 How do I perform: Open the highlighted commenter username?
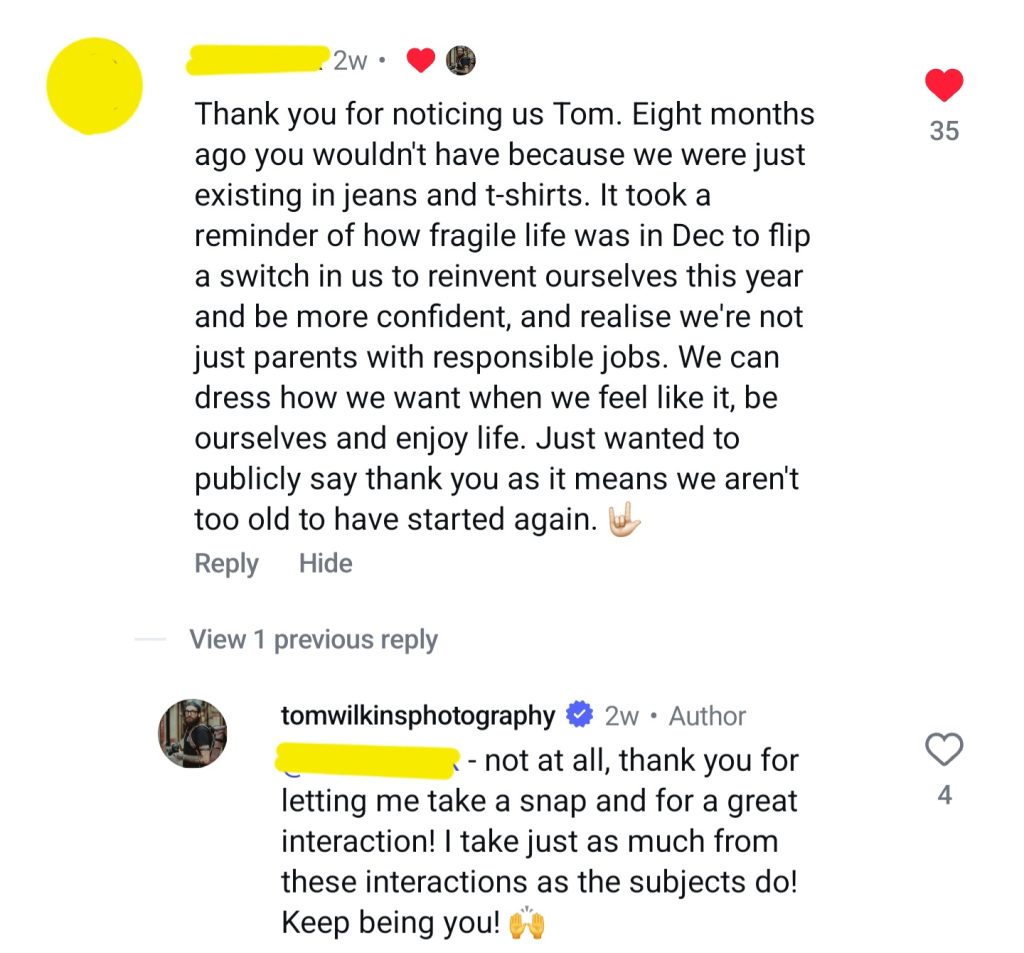tap(258, 59)
